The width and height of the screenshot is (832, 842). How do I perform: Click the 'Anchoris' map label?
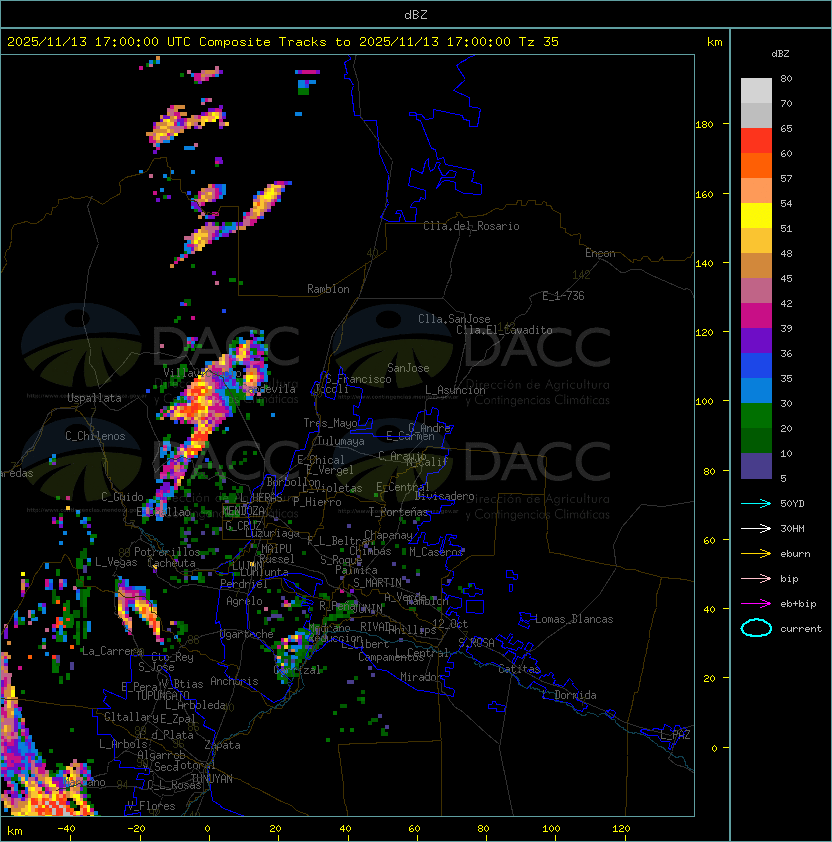click(x=234, y=681)
